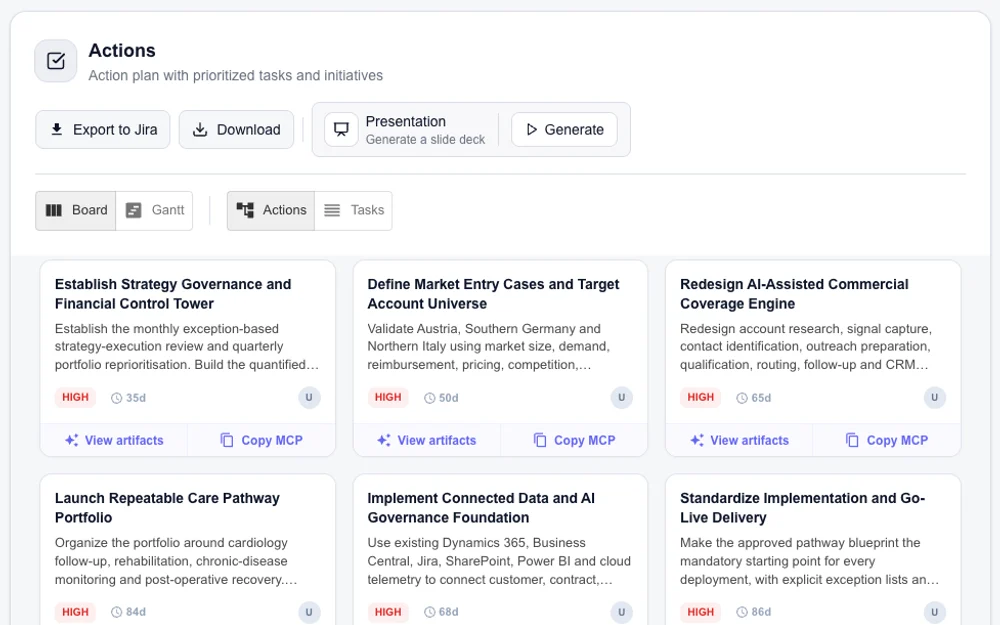The width and height of the screenshot is (1000, 625).
Task: Click user avatar on Market Entry Cases card
Action: click(622, 397)
